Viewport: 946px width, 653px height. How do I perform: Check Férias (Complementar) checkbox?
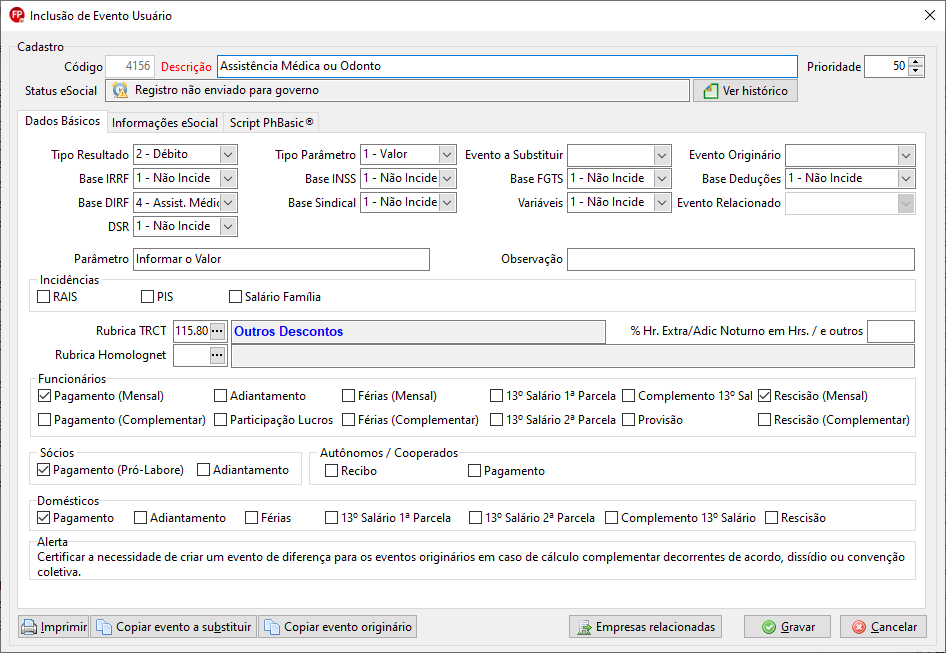(348, 419)
